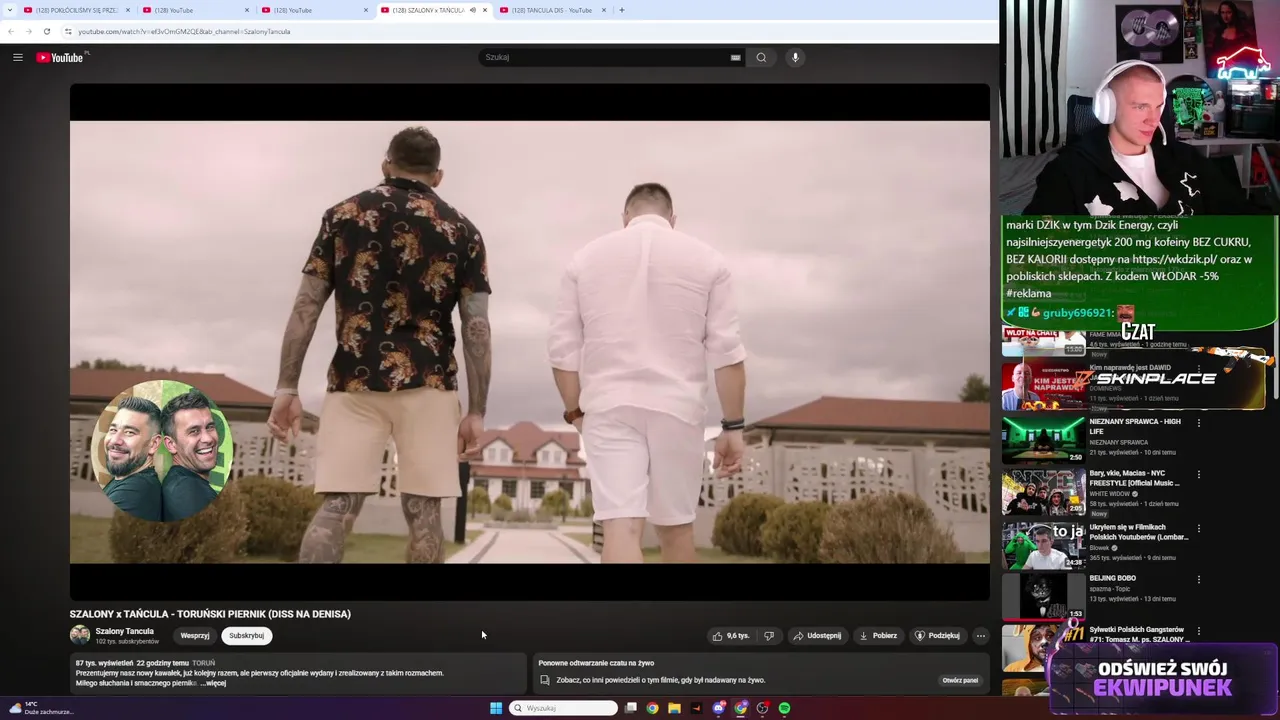Open a new browser tab
This screenshot has width=1280, height=720.
tap(622, 10)
